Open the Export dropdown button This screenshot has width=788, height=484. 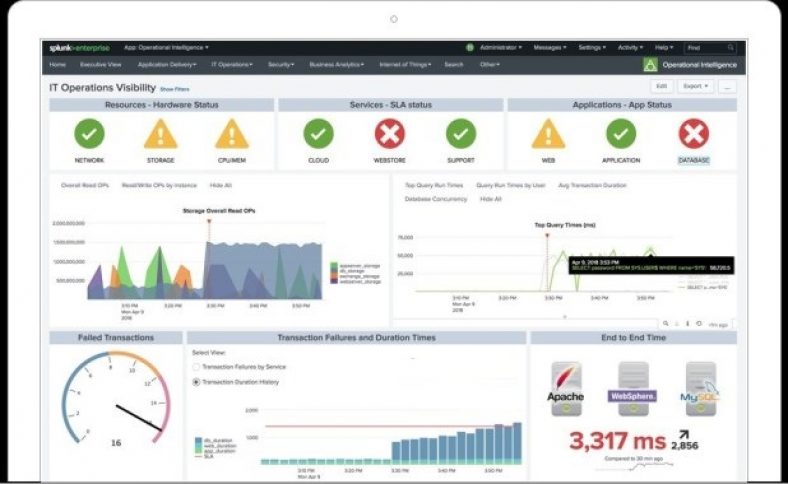click(696, 86)
